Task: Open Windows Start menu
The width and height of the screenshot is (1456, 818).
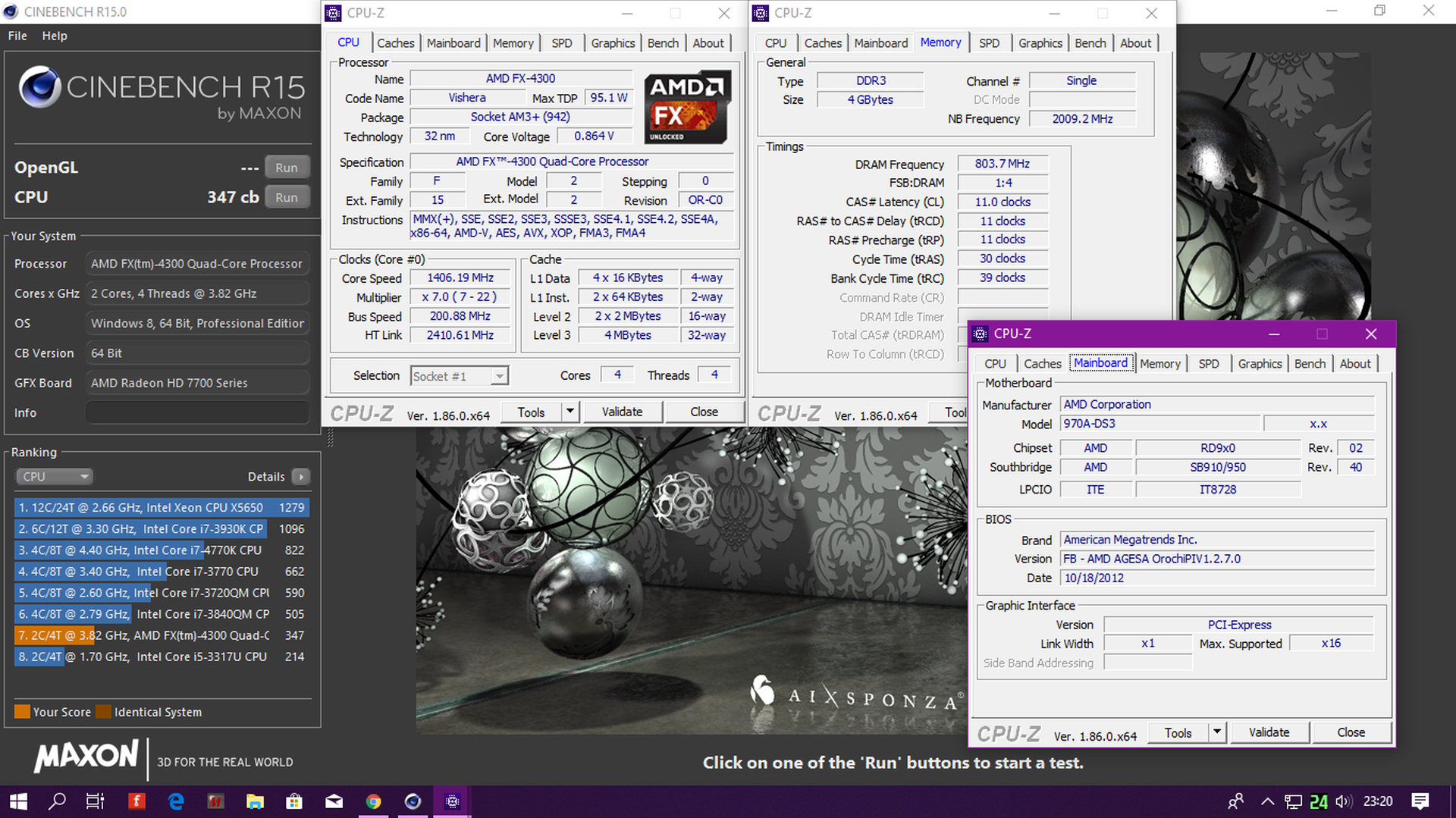Action: pos(18,801)
